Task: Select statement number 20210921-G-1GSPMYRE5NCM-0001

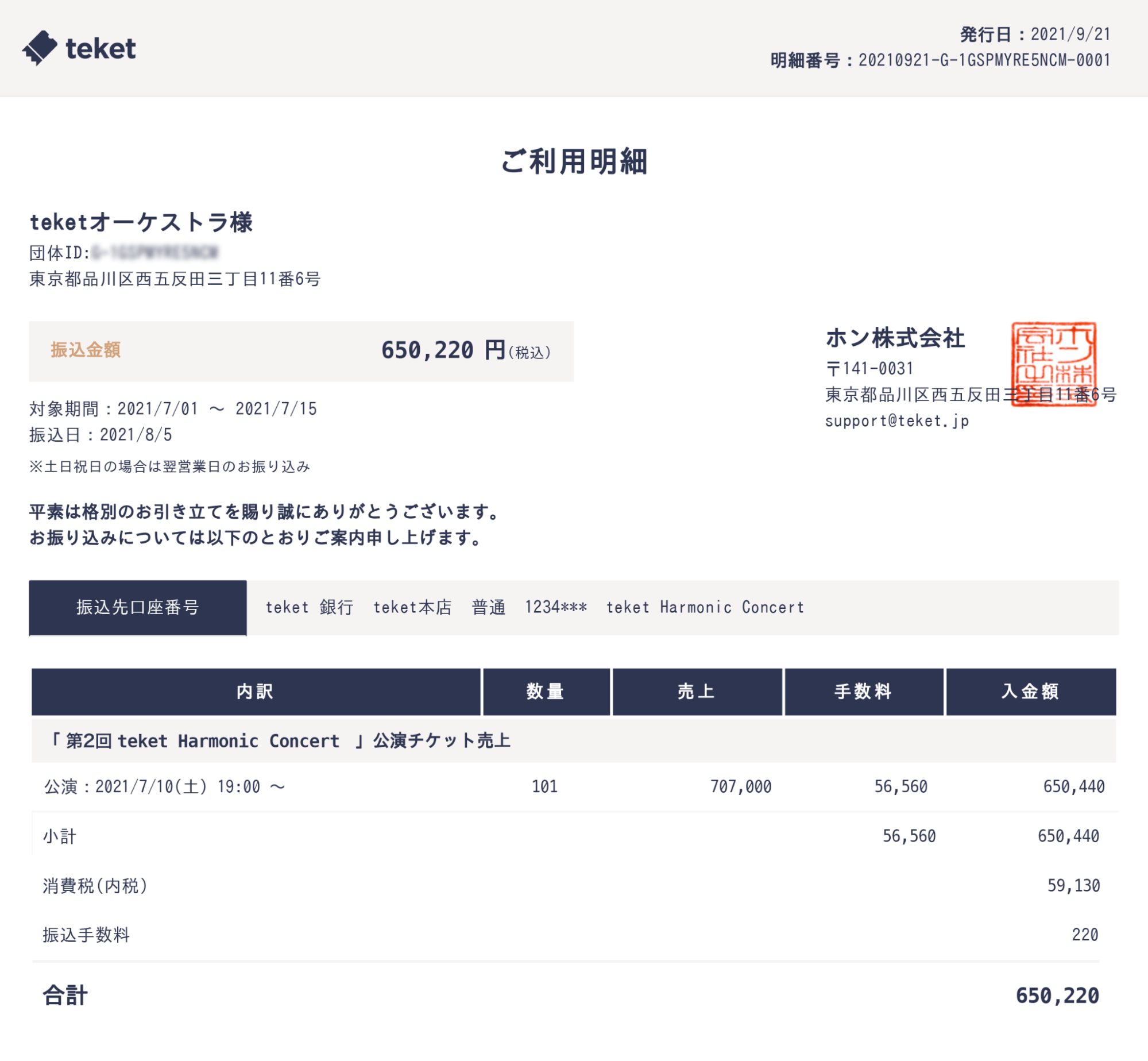Action: click(x=984, y=60)
